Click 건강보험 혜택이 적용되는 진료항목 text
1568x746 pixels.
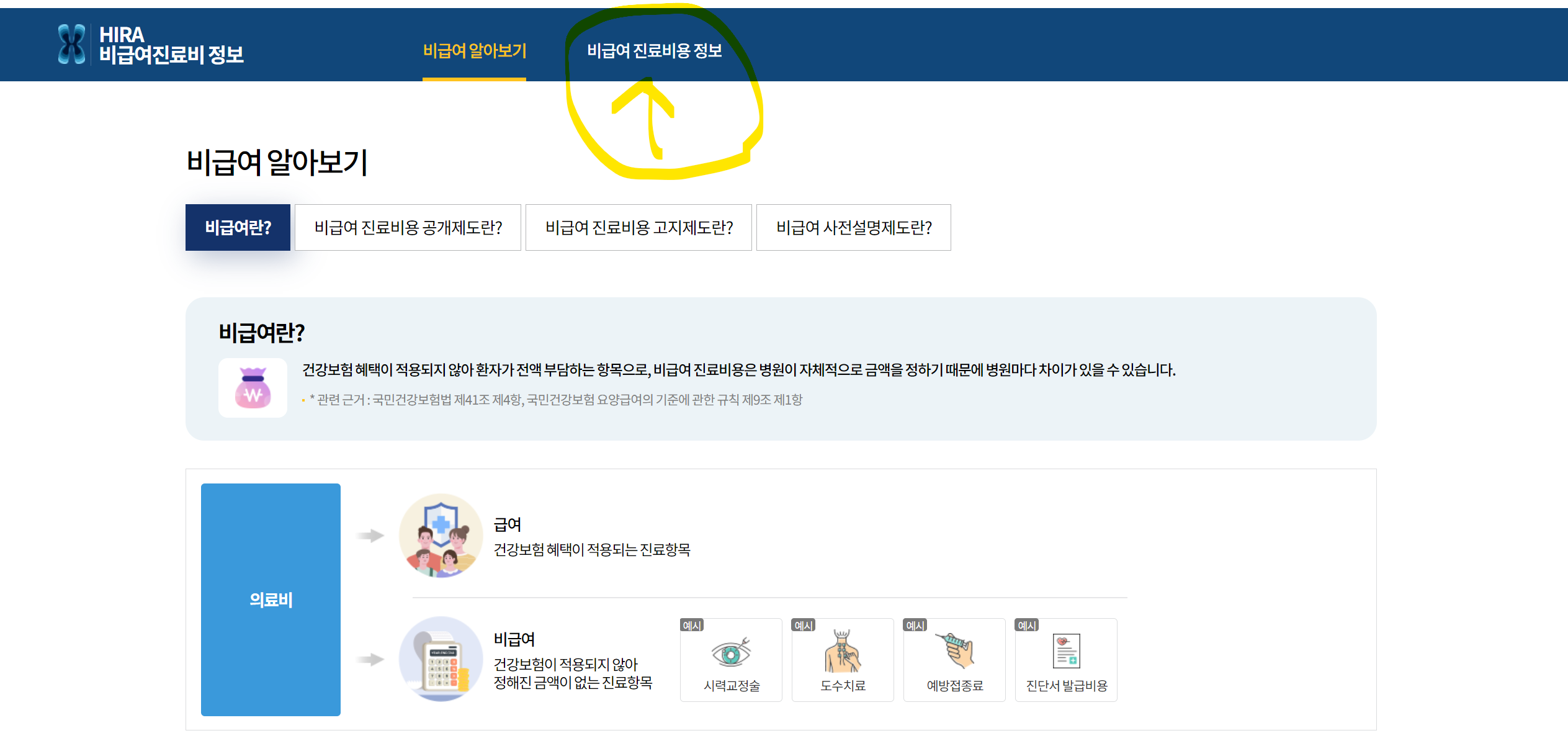592,549
